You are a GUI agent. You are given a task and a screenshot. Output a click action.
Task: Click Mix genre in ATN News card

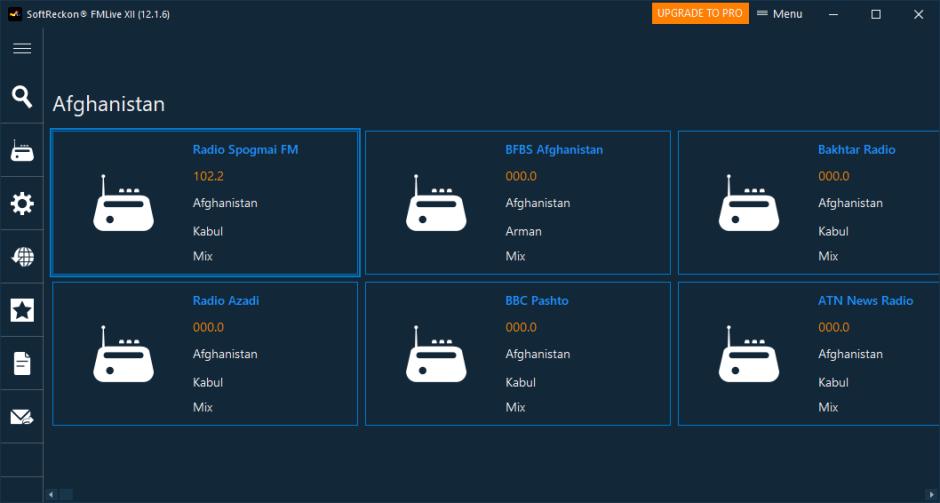[828, 408]
